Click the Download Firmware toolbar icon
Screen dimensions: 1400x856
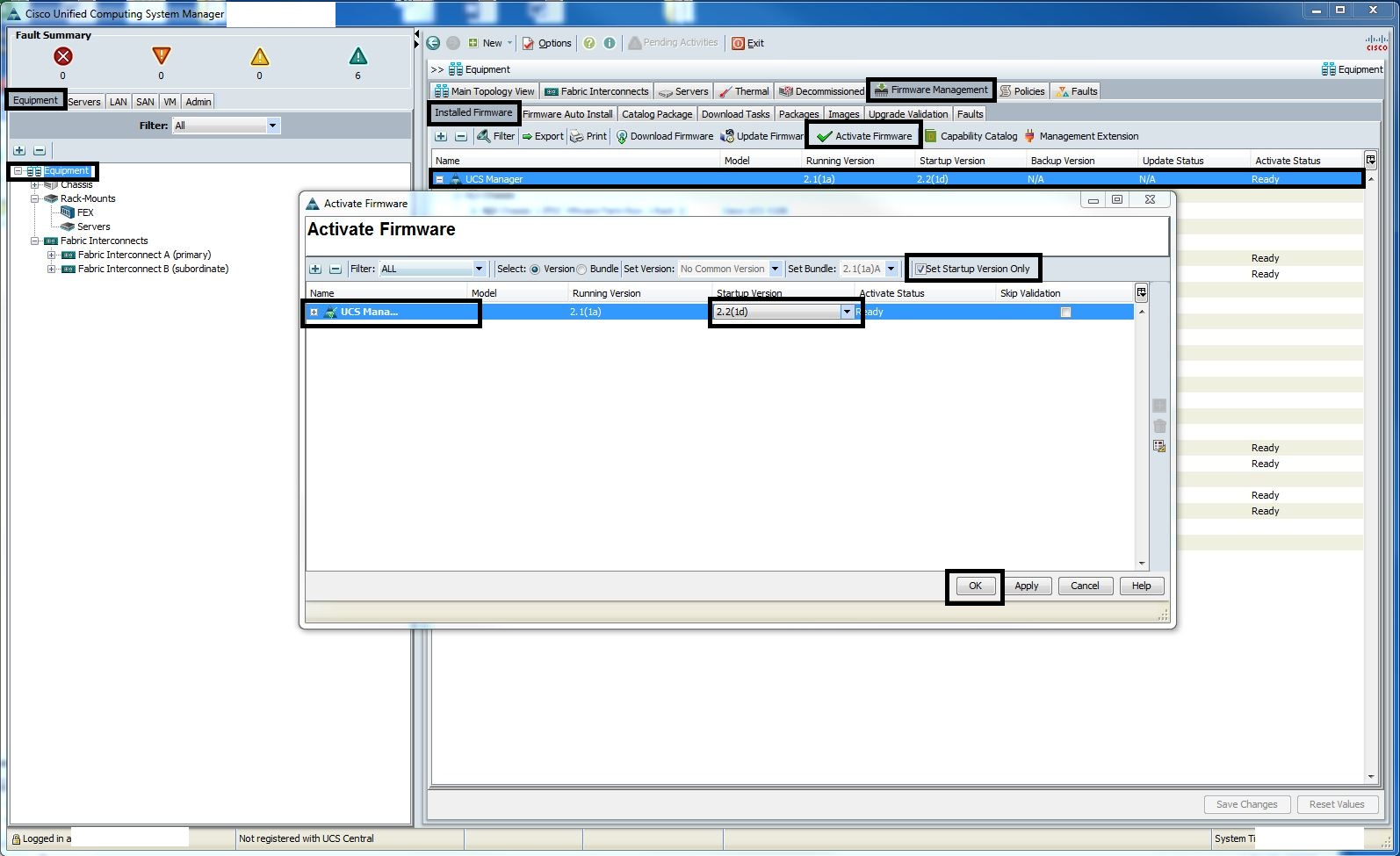coord(621,136)
